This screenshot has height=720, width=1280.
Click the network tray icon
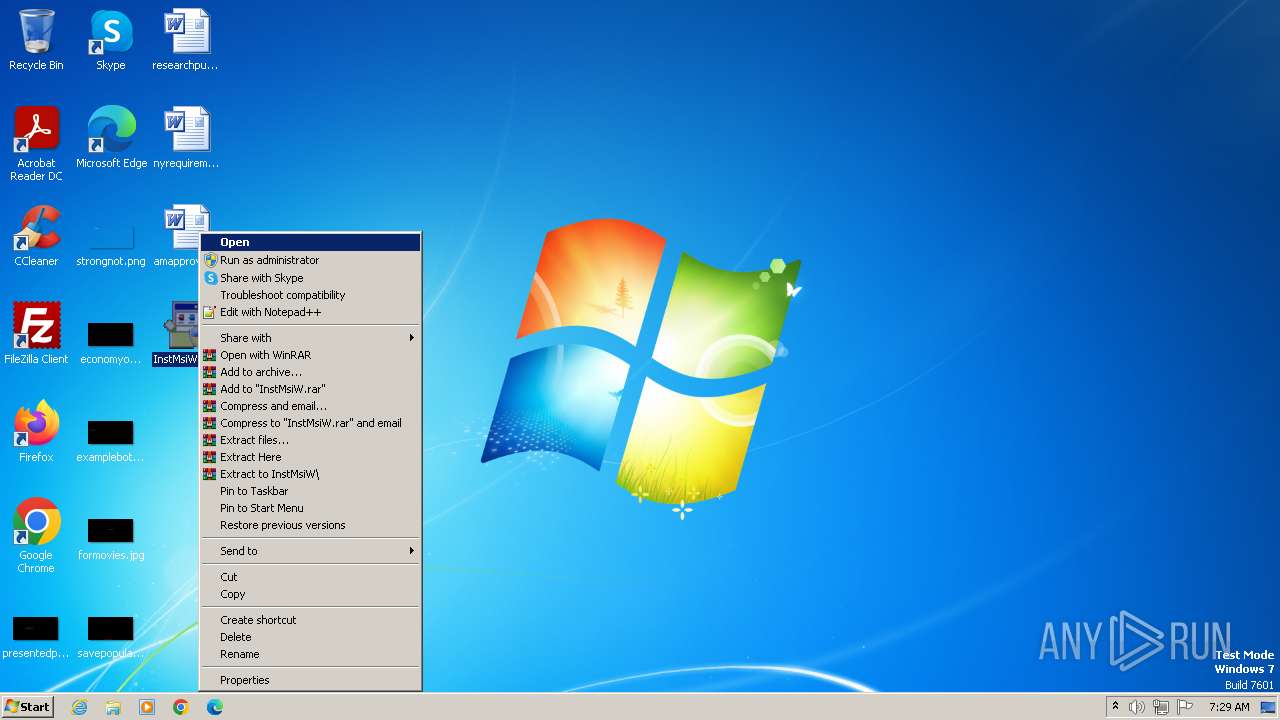point(1161,707)
